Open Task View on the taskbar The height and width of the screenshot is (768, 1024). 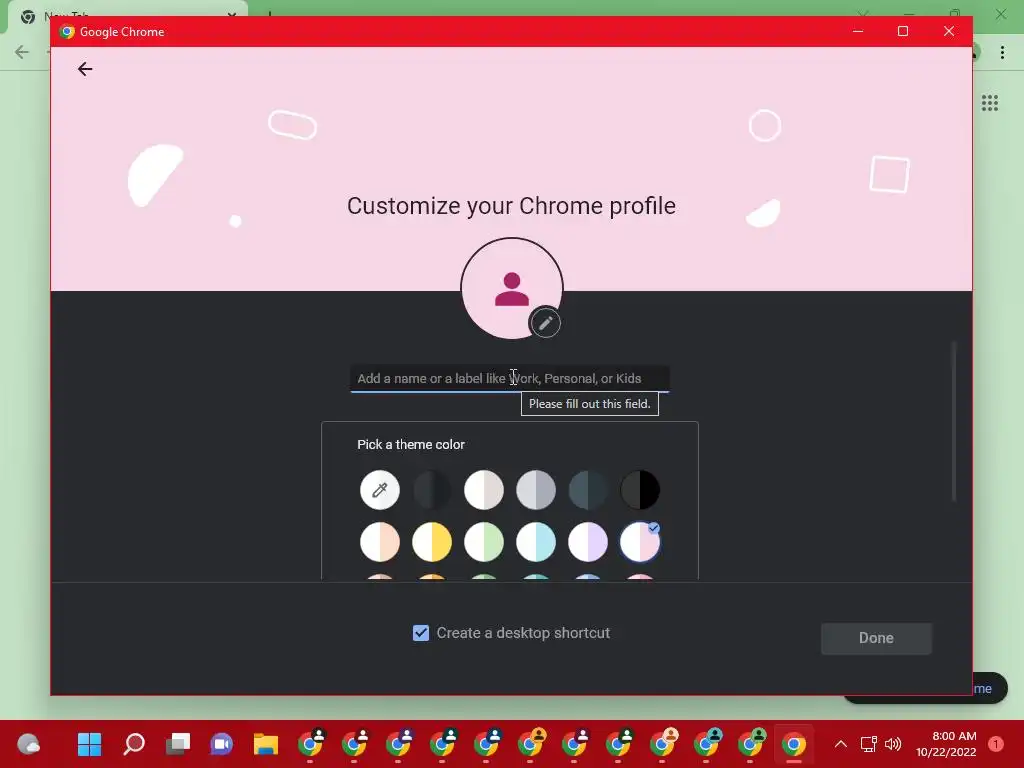coord(178,744)
